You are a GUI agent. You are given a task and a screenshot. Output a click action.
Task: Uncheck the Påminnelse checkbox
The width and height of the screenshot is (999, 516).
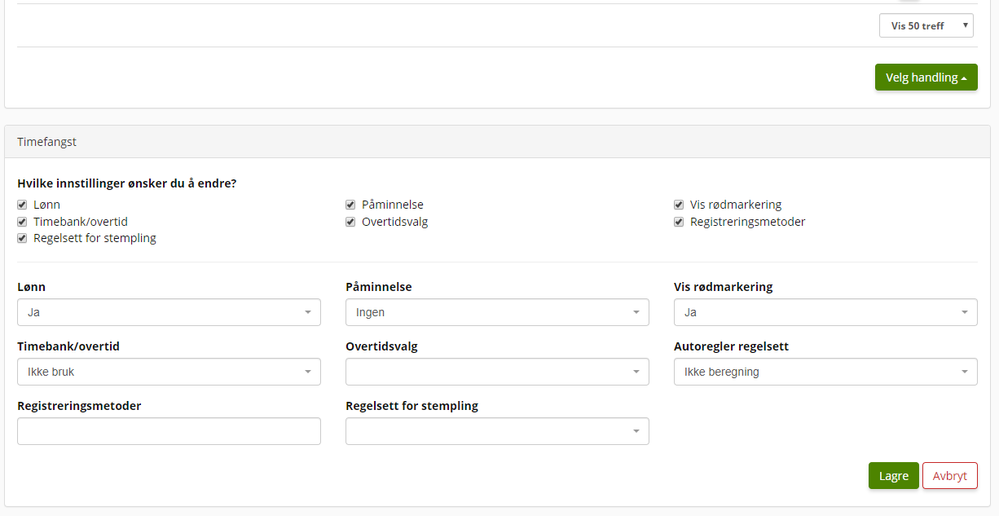point(351,205)
